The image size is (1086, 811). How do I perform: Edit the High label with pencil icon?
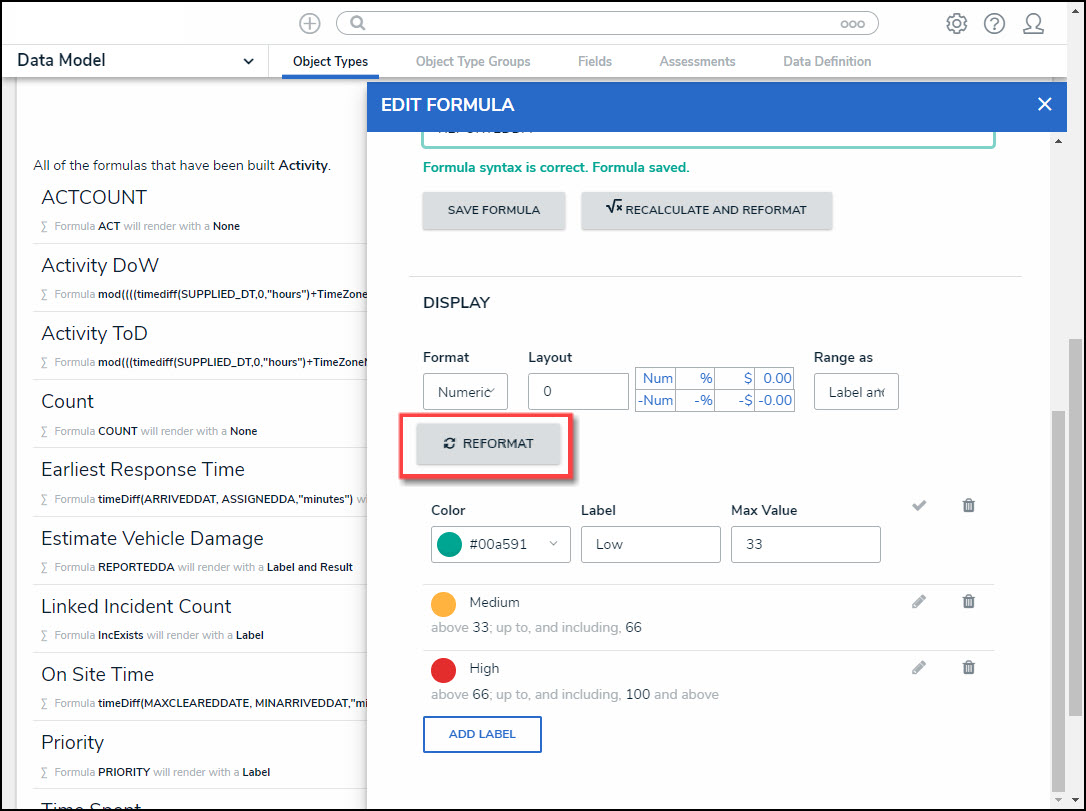coord(919,668)
